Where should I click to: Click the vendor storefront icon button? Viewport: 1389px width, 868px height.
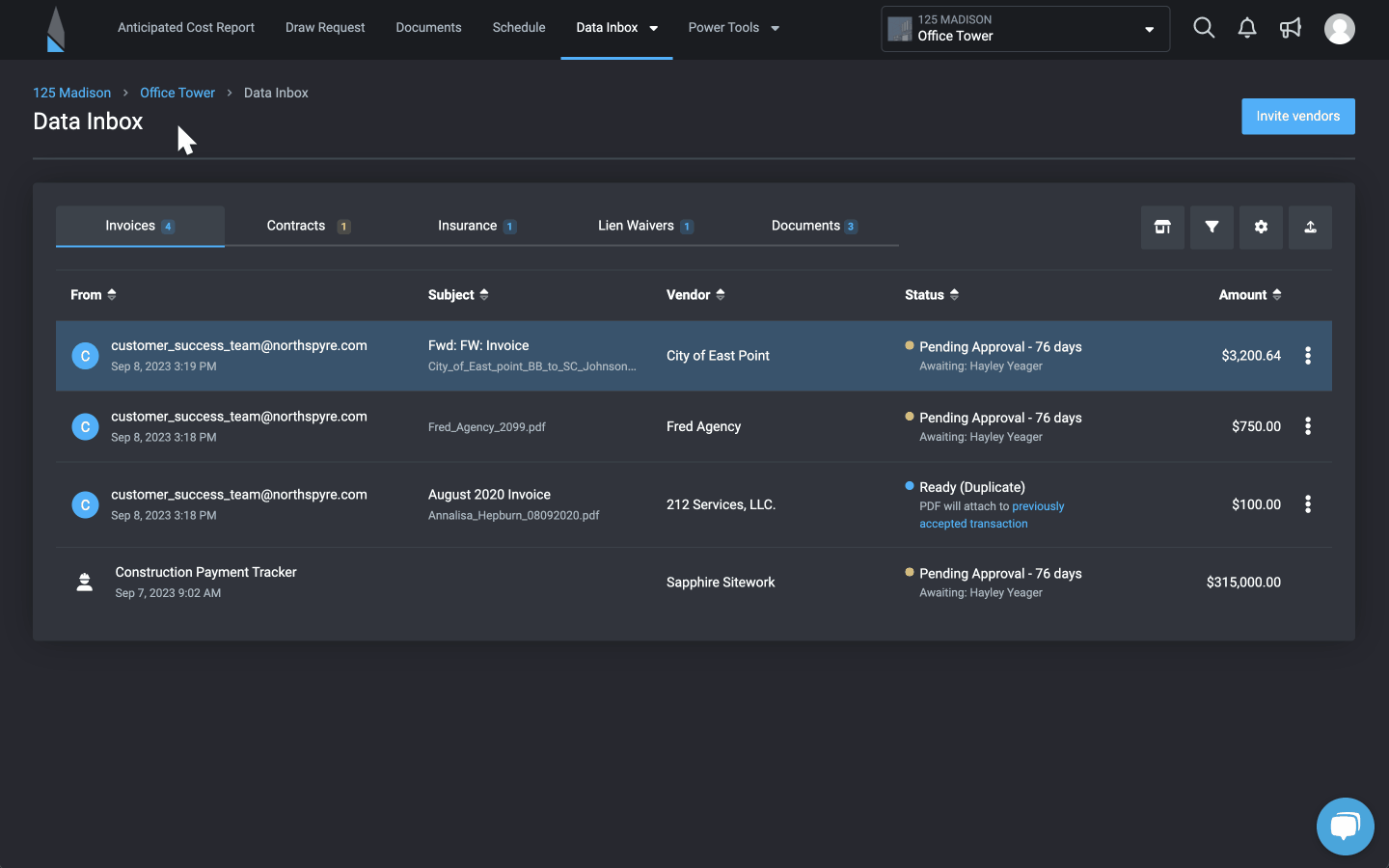pos(1162,228)
